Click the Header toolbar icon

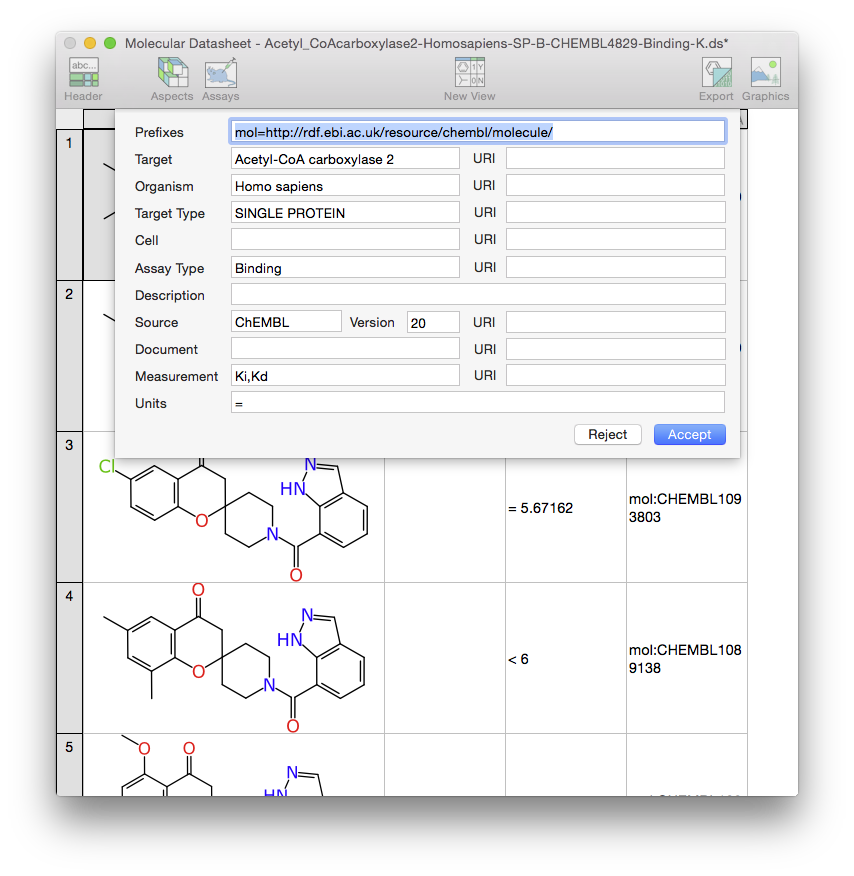click(83, 79)
